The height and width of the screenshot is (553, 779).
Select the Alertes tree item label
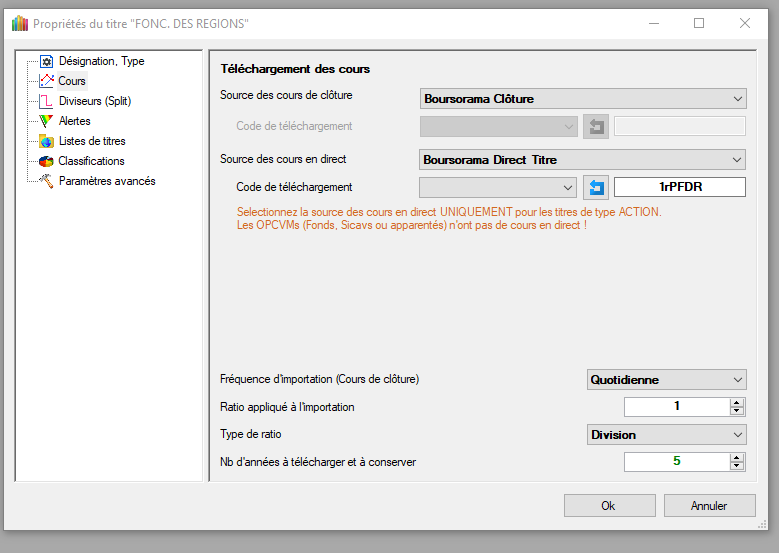click(x=75, y=121)
